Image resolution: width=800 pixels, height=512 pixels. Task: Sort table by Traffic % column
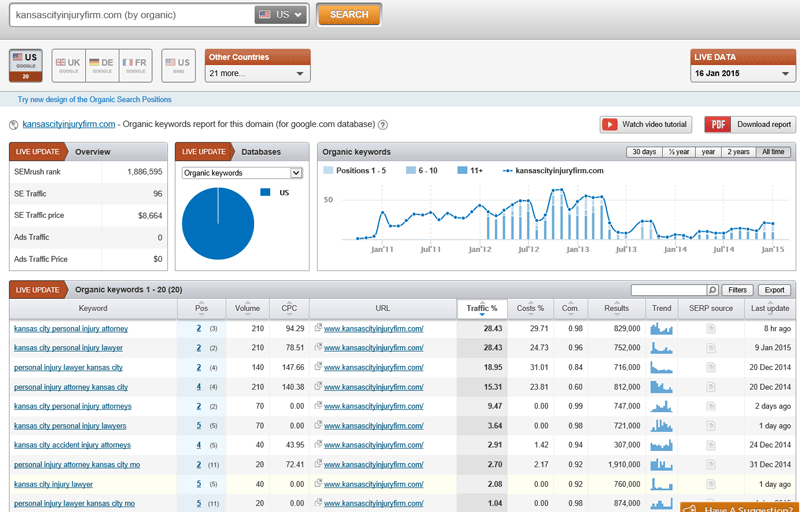482,309
